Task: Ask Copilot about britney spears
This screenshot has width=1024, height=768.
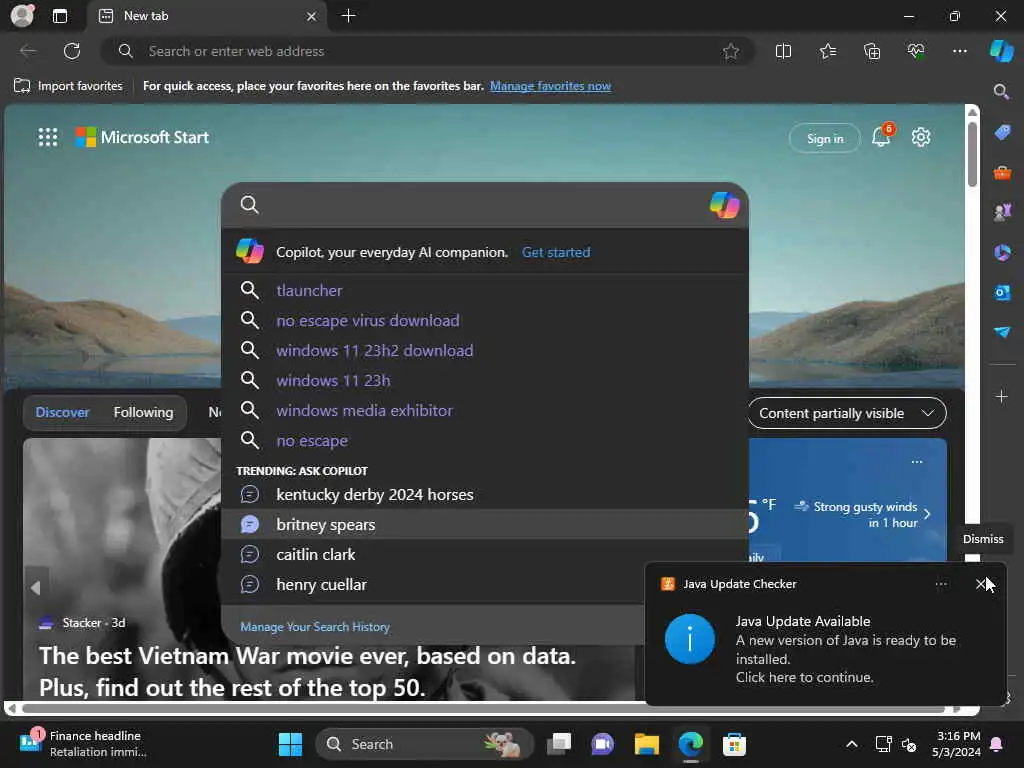Action: 485,524
